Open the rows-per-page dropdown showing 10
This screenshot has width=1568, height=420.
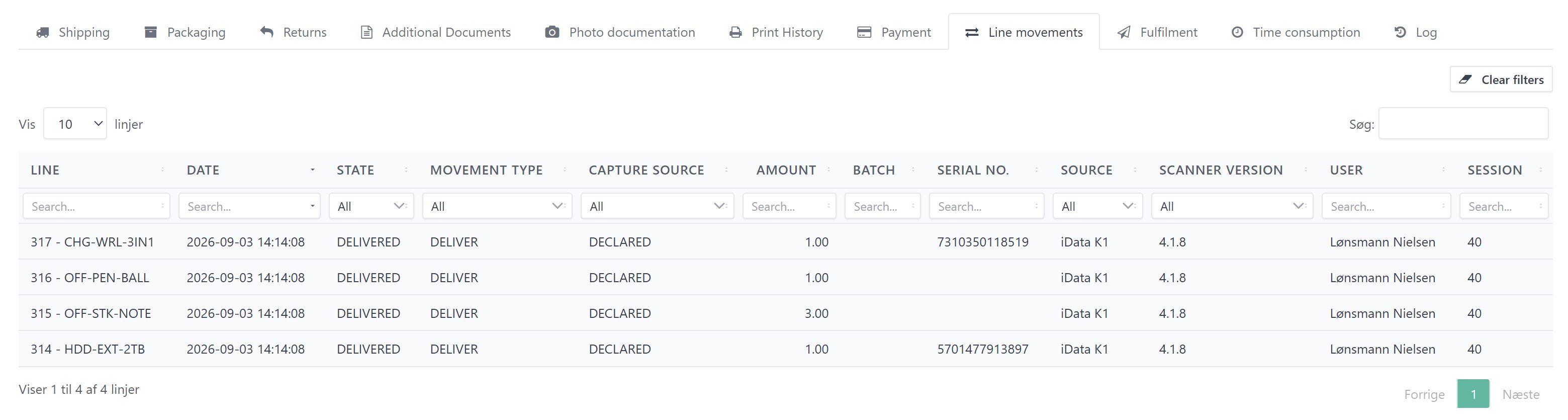click(x=75, y=124)
